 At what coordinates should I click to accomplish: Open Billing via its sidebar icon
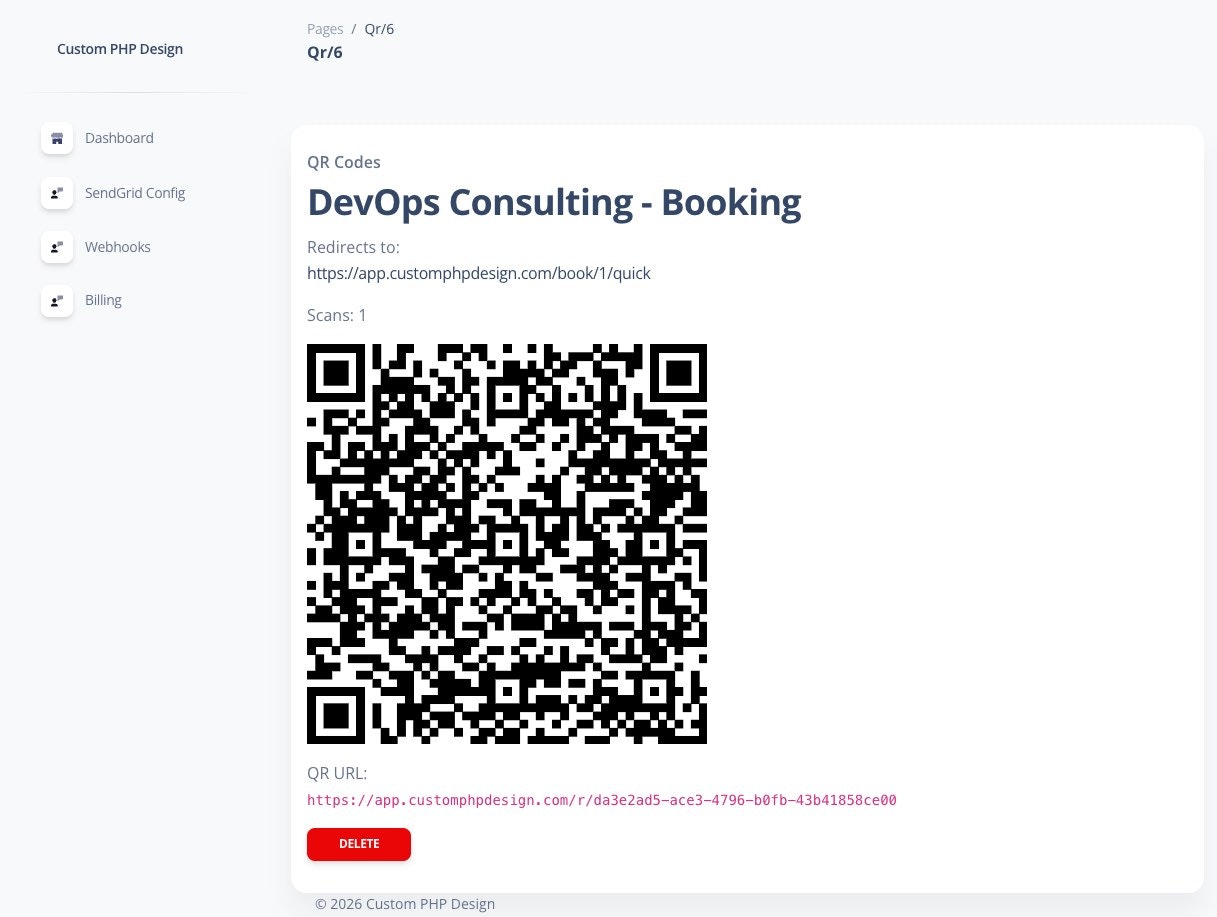[x=57, y=300]
